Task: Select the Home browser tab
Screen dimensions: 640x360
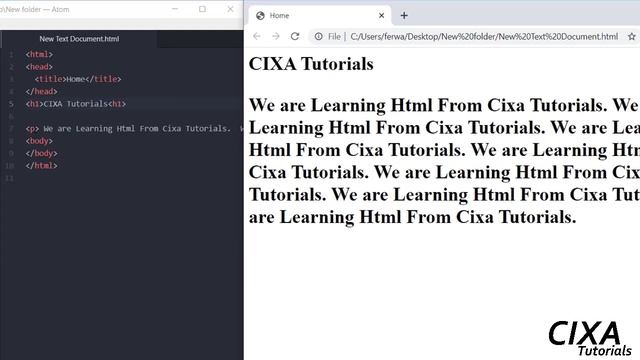Action: 320,16
